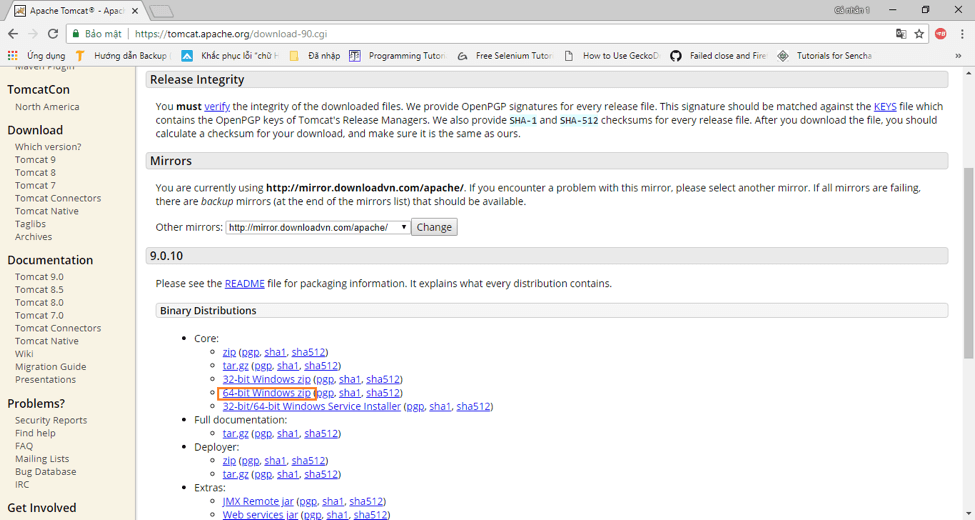Download Full documentation tar.gz
The image size is (975, 520).
236,434
